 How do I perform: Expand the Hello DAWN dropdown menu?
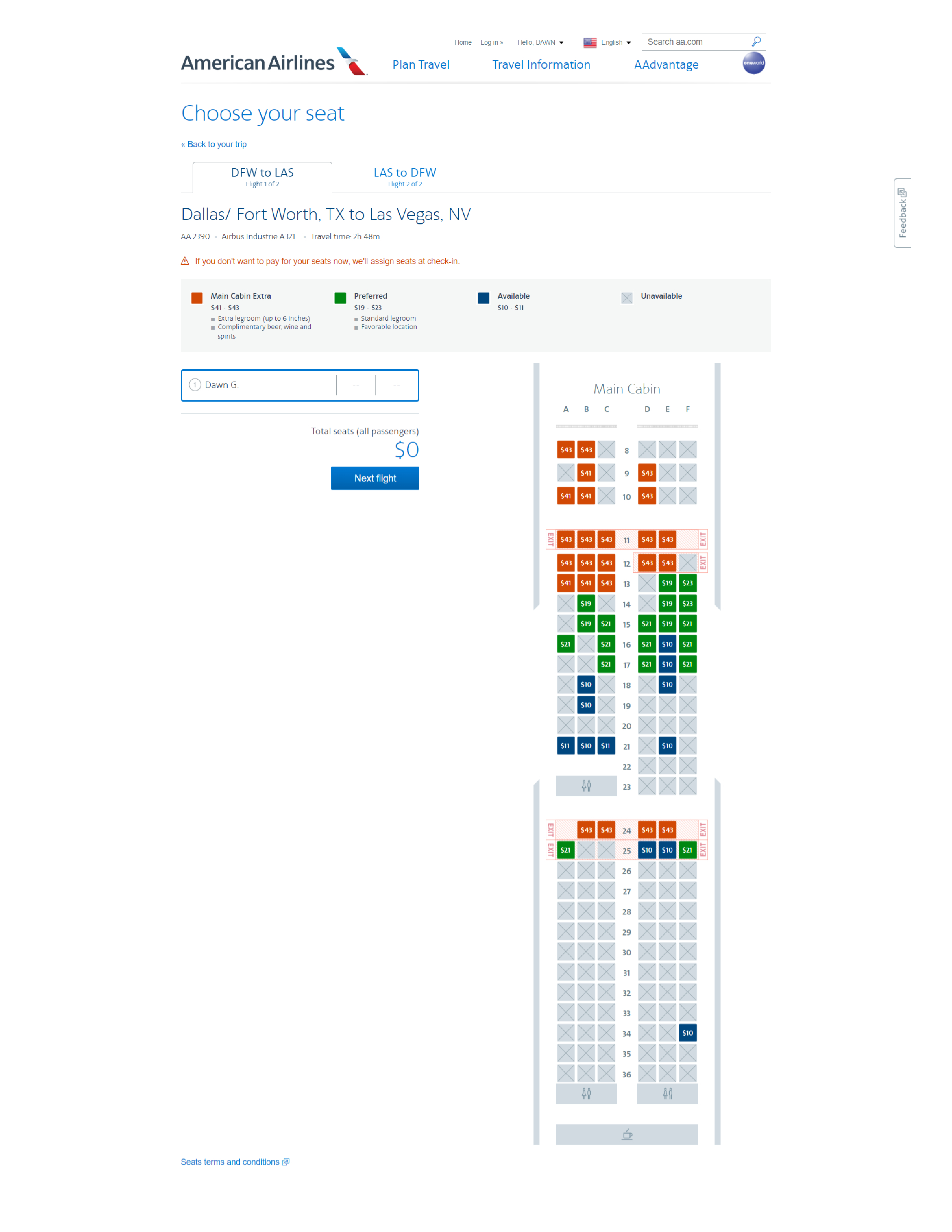click(x=539, y=41)
